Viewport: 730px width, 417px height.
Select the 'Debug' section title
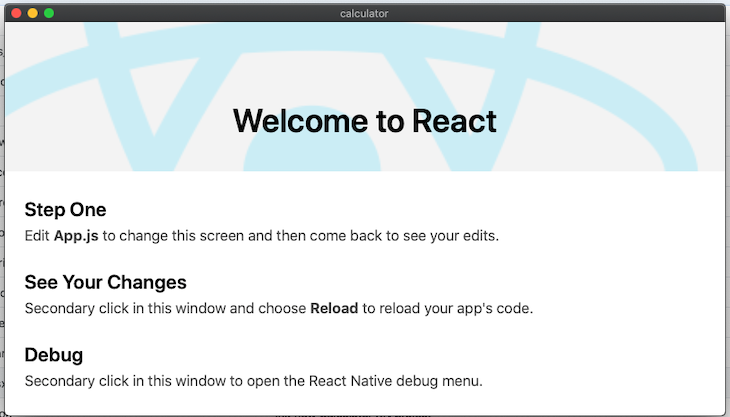coord(53,355)
